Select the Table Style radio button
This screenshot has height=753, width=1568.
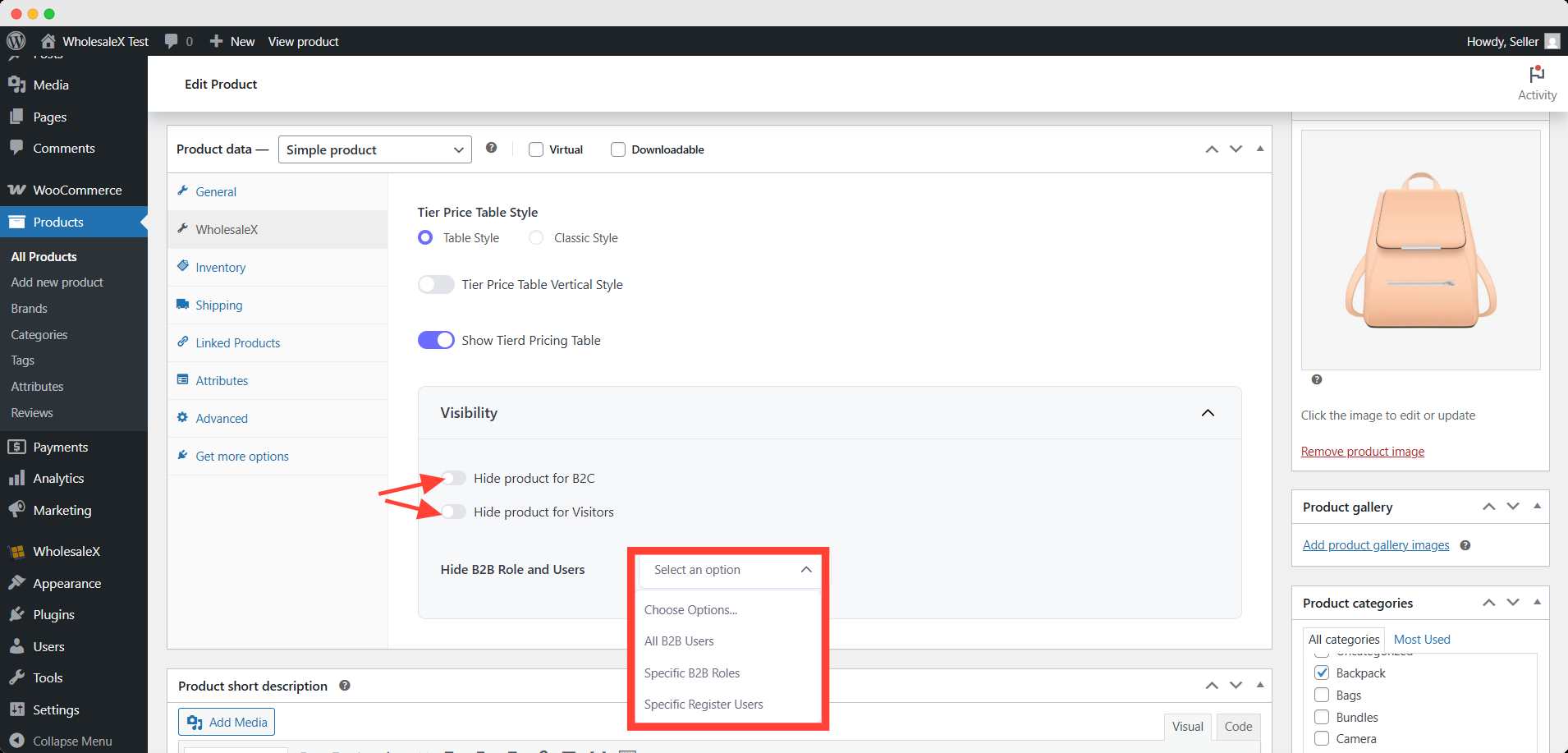[x=425, y=237]
